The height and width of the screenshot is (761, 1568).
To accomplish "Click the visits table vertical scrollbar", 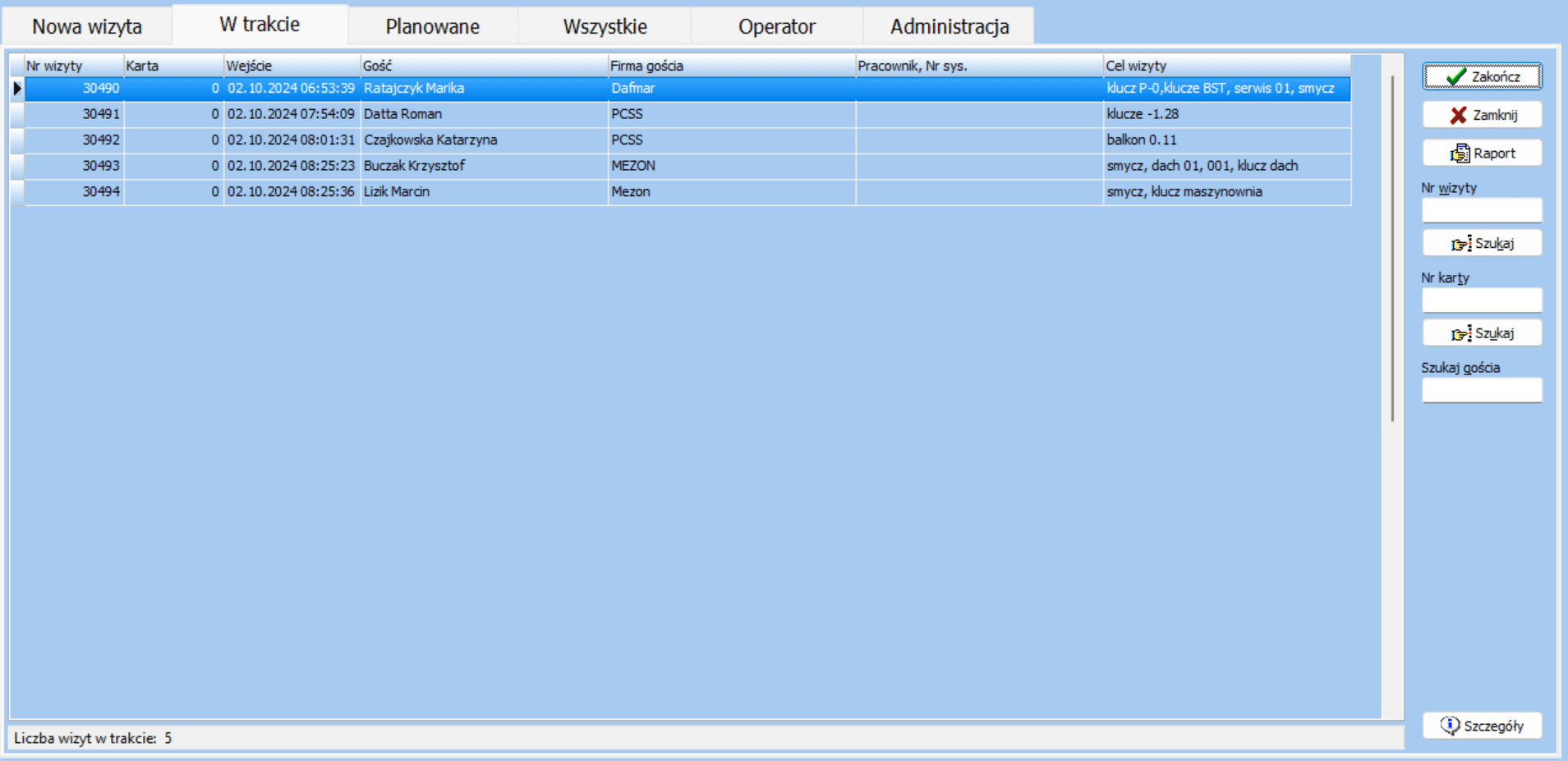I will point(1392,248).
